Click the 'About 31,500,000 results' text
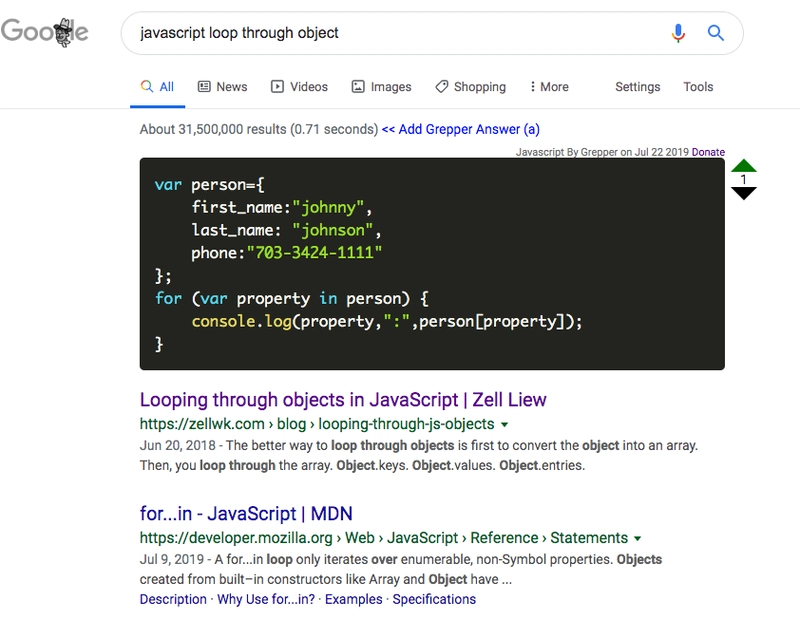This screenshot has width=800, height=620. coord(259,129)
